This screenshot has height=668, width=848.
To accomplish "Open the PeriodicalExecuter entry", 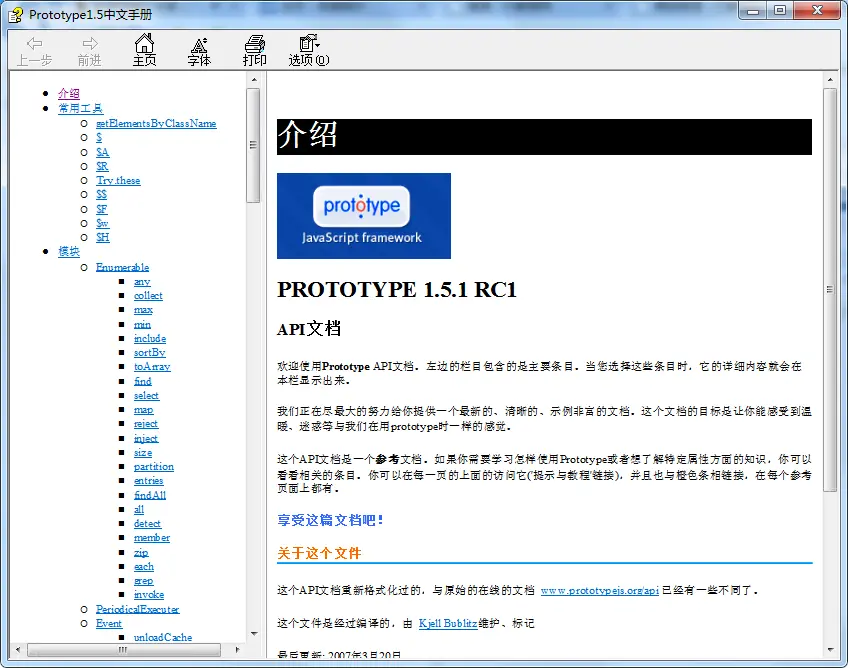I will pos(137,609).
